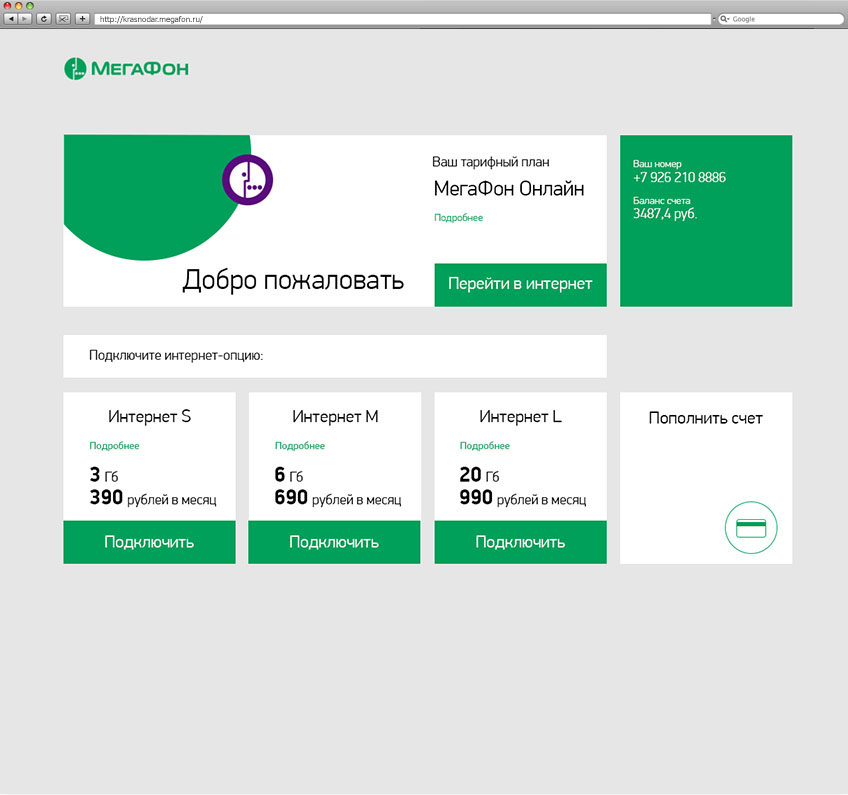Maximize the window with the green button

(30, 5)
